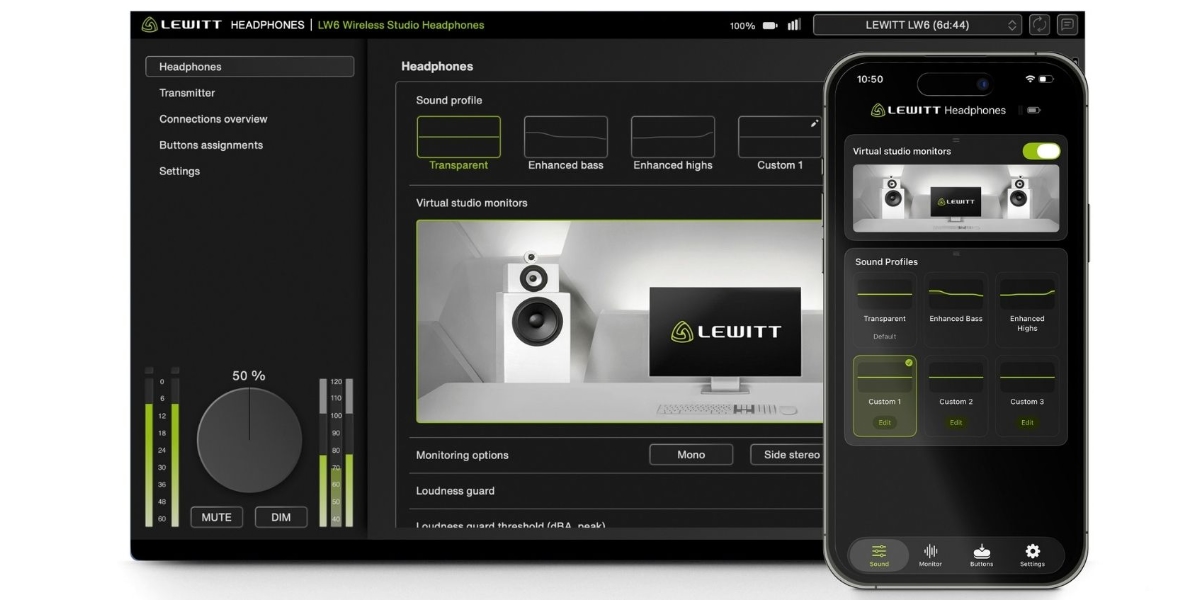Click the sync refresh icon in the desktop header

(1039, 25)
